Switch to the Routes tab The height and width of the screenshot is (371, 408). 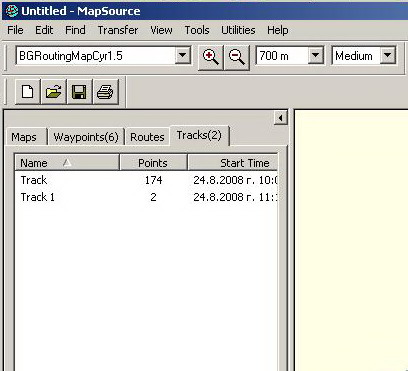147,137
